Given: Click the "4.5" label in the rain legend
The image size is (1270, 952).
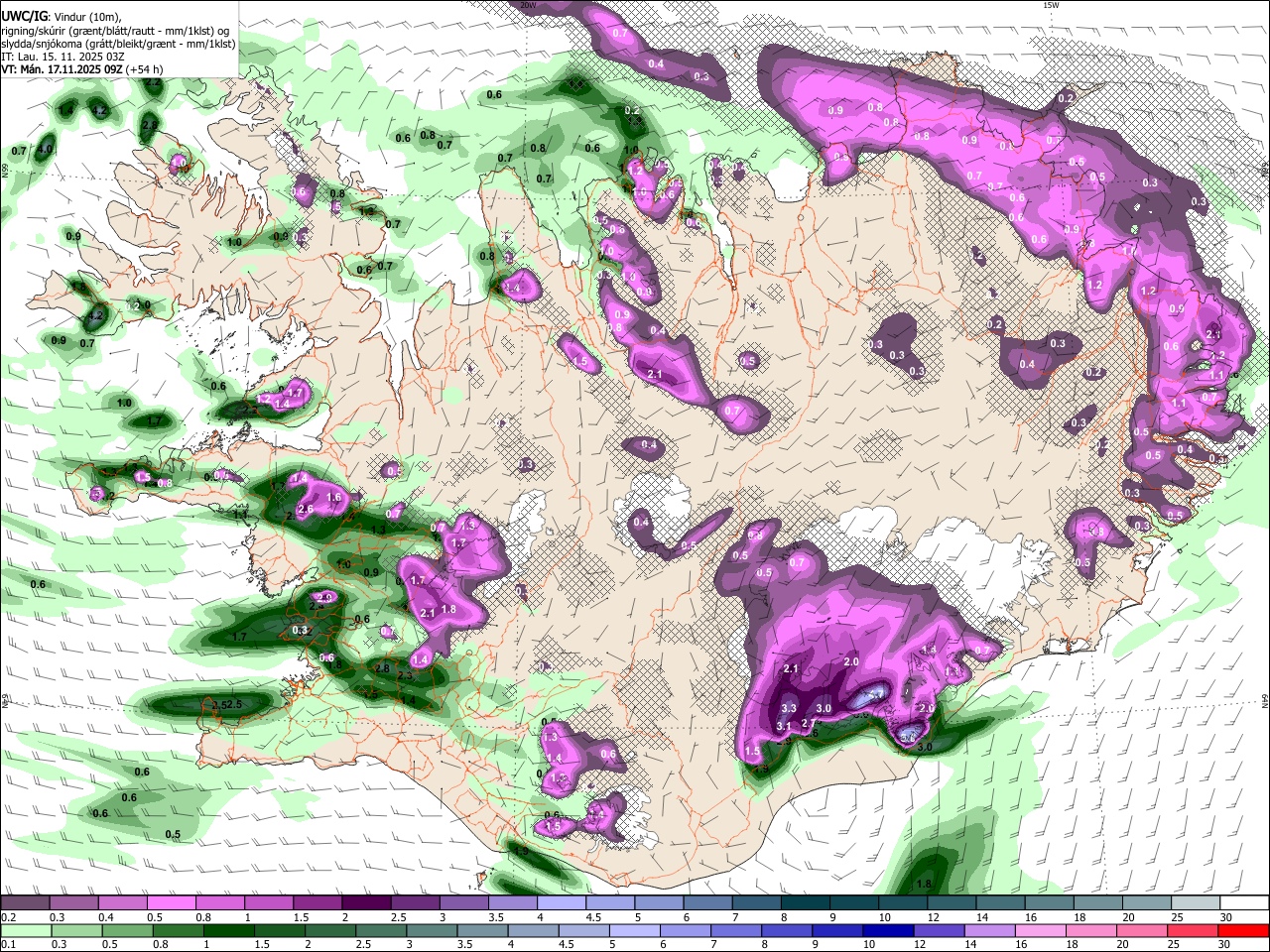Looking at the screenshot, I should (x=567, y=944).
